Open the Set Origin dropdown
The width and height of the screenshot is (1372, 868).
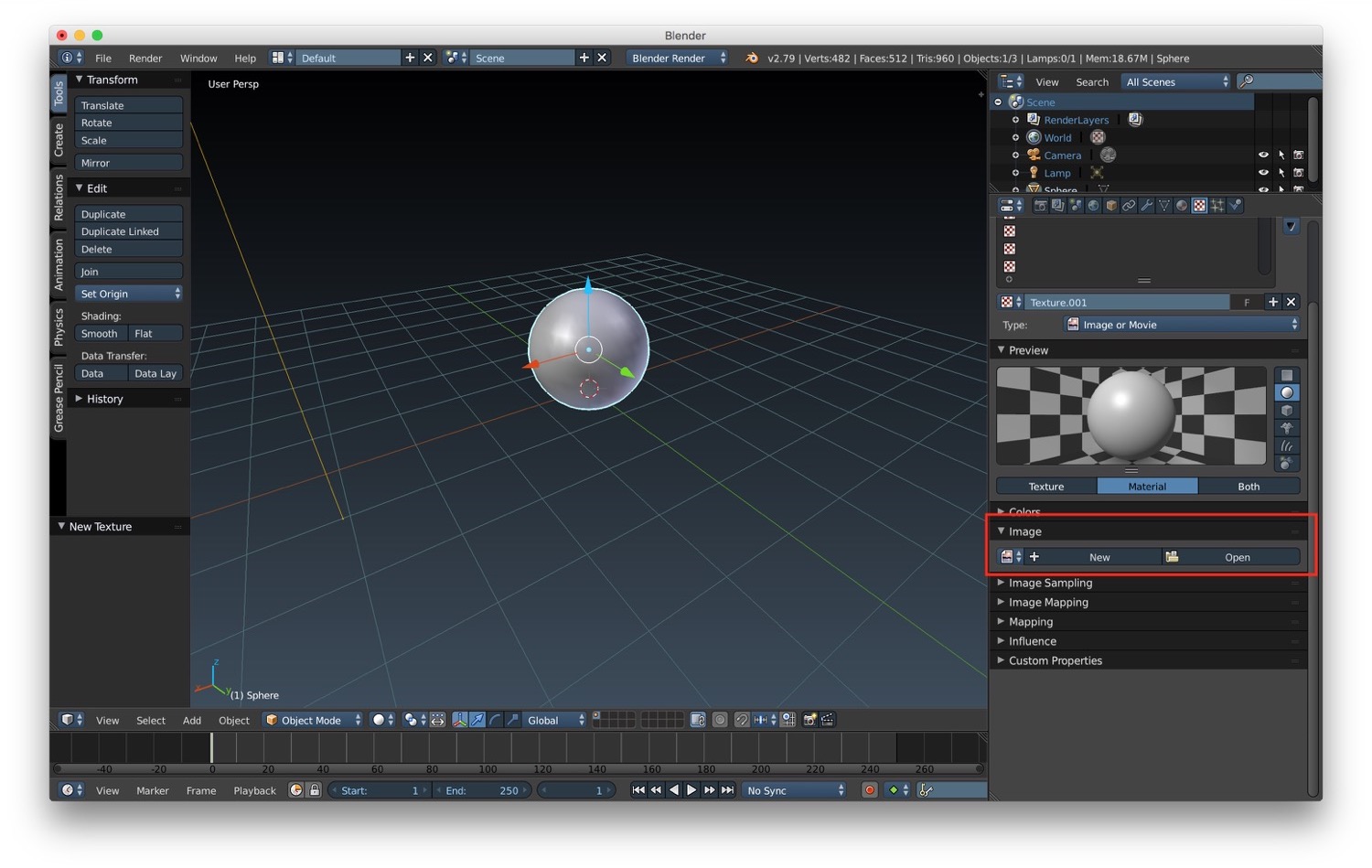[x=129, y=294]
